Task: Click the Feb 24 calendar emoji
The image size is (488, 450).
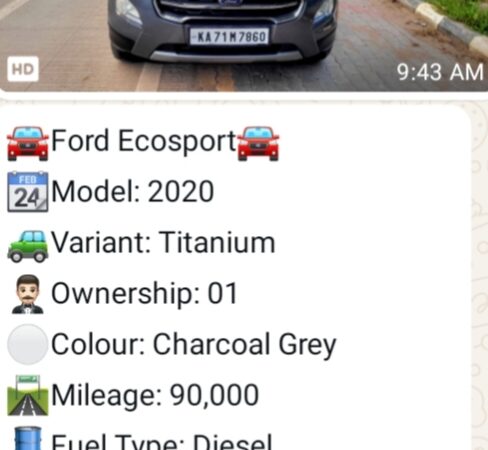Action: 28,192
